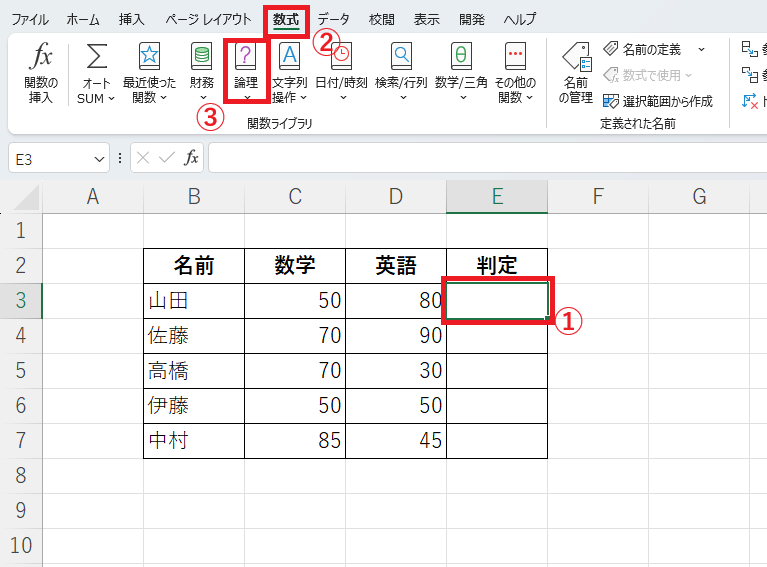This screenshot has height=567, width=767.
Task: Switch to the Developer (開発) tab
Action: [x=472, y=20]
